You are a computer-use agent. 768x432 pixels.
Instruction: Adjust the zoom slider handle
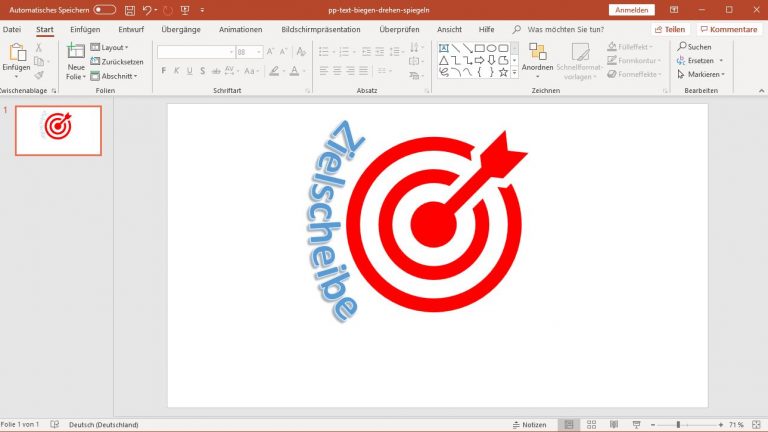pos(679,425)
